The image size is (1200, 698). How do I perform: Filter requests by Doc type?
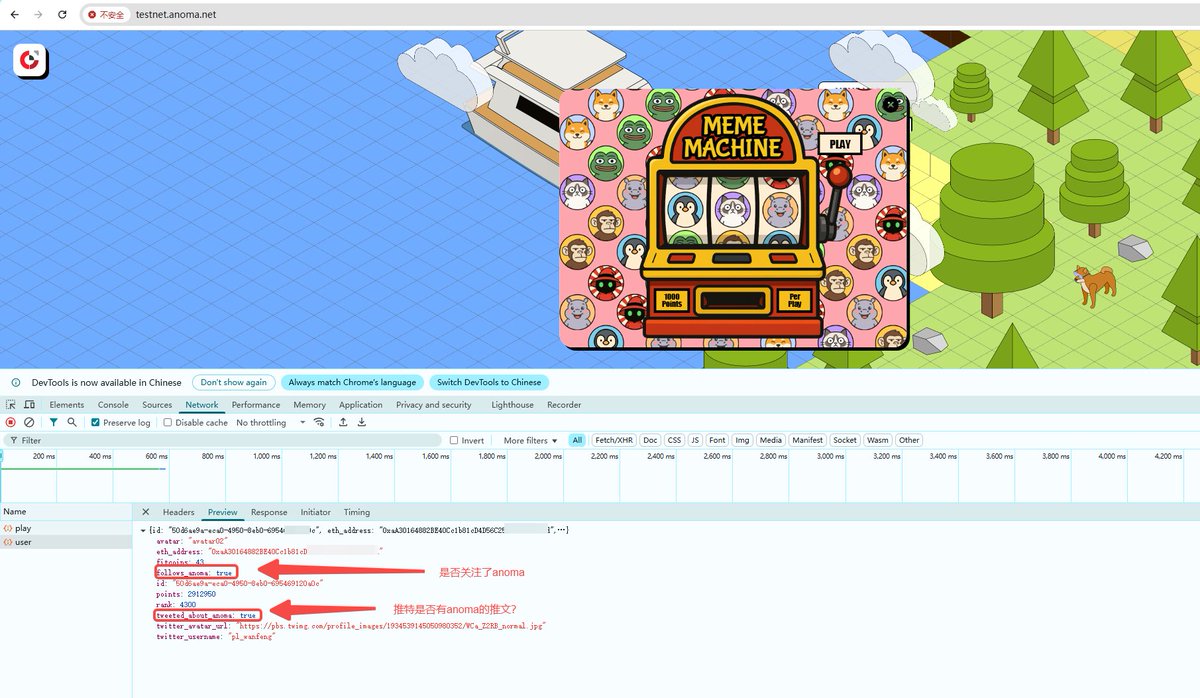[x=651, y=440]
